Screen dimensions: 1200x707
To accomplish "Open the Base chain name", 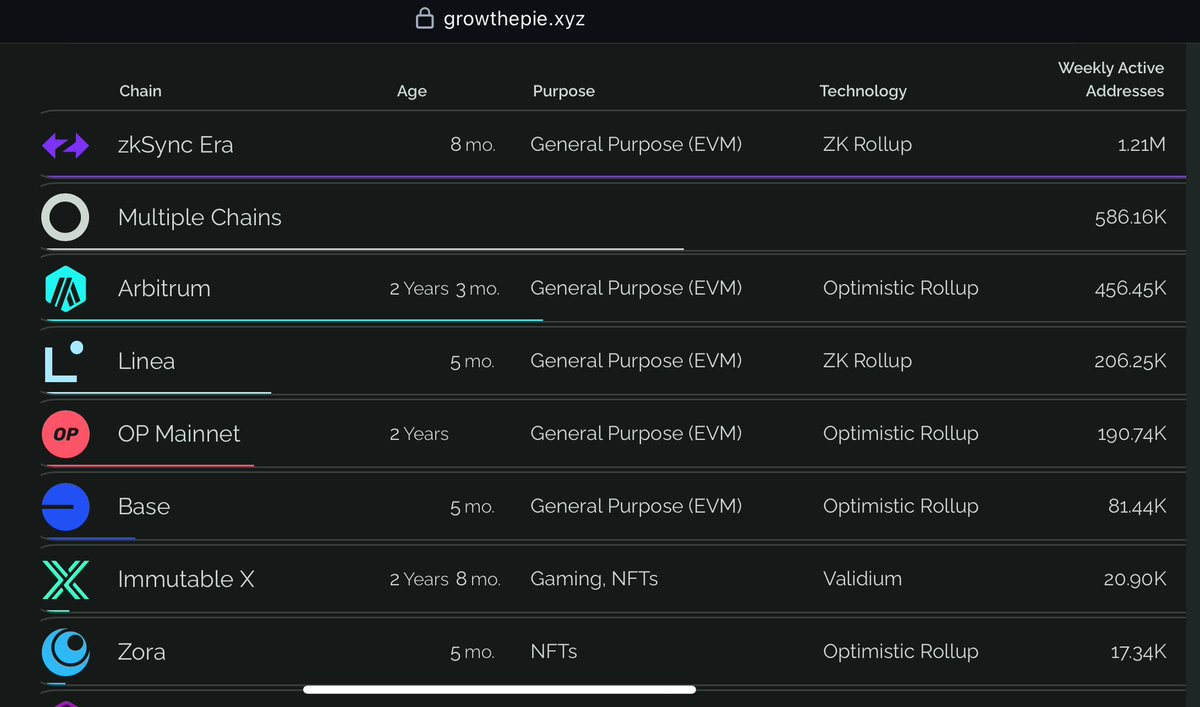I will (144, 507).
